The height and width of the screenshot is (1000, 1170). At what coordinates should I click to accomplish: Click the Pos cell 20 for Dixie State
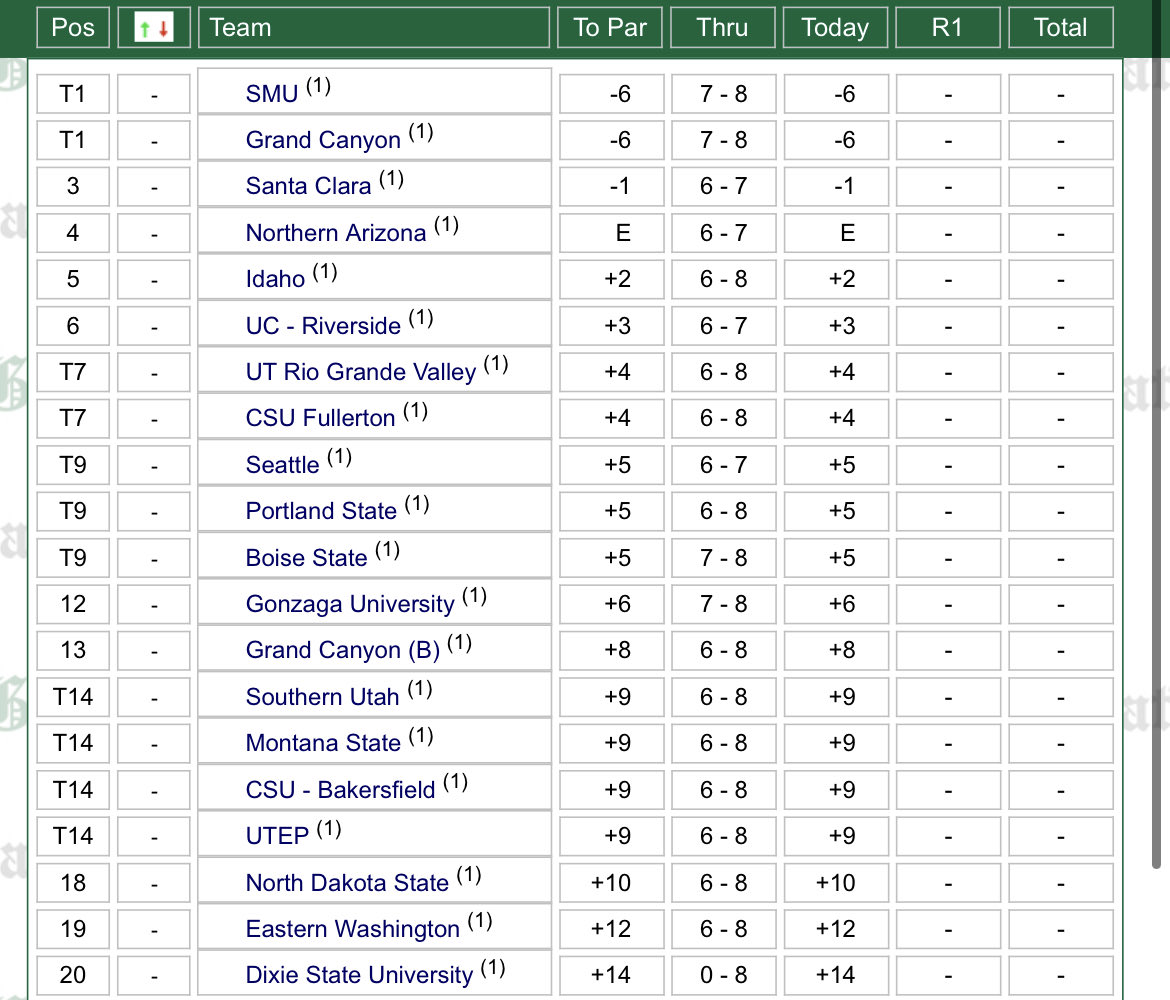click(x=72, y=975)
